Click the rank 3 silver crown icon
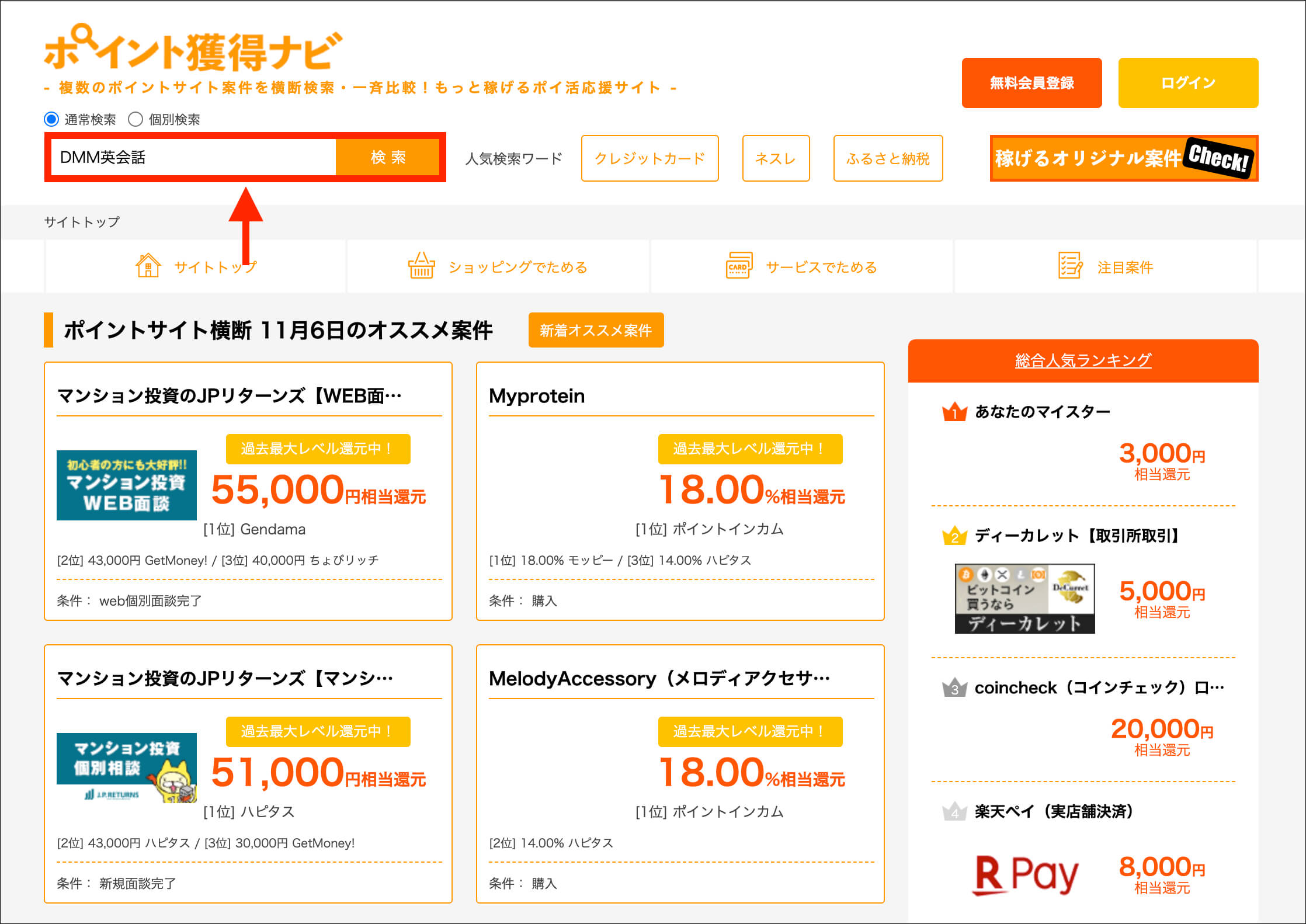Image resolution: width=1306 pixels, height=924 pixels. coord(954,687)
